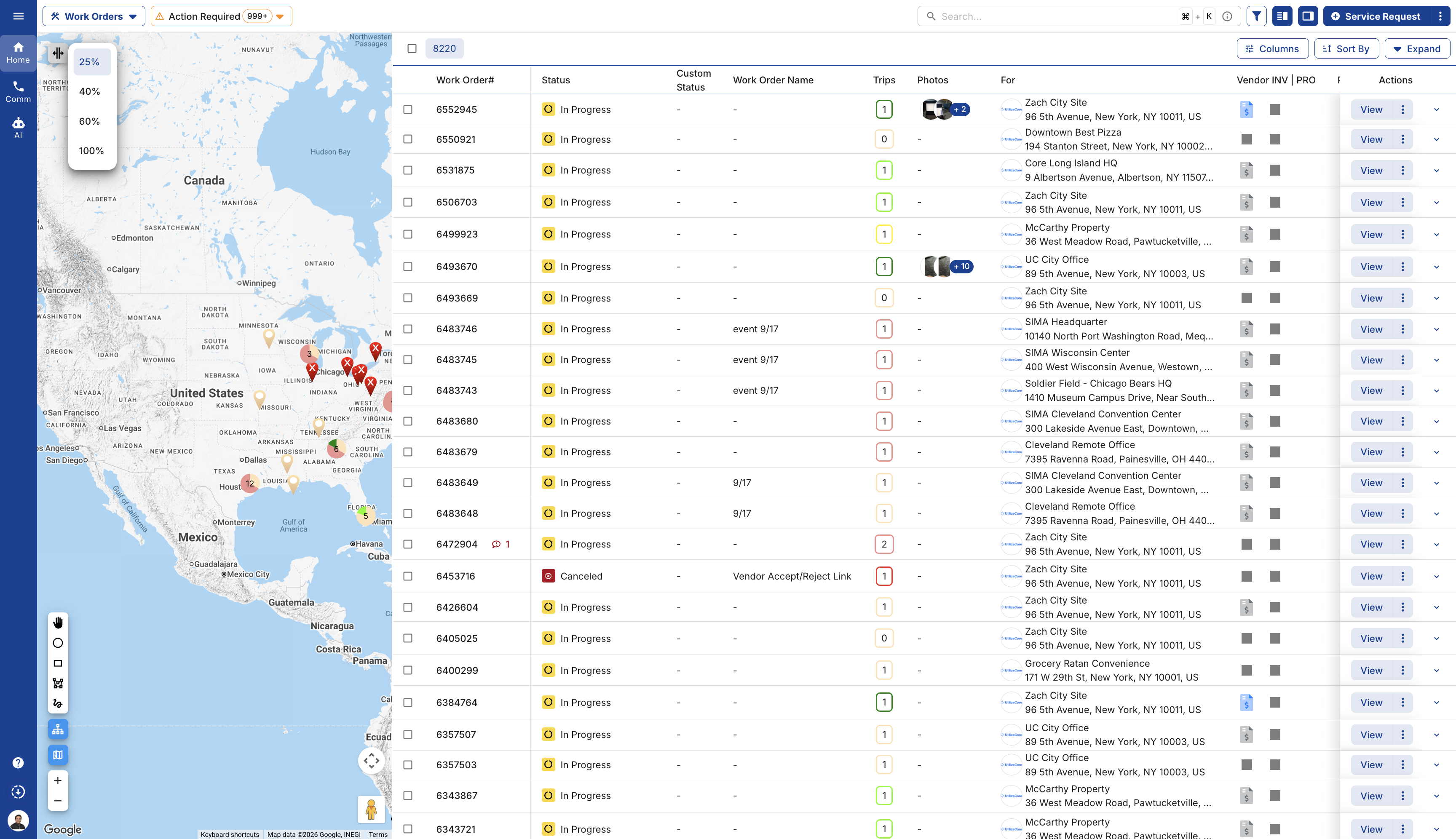Image resolution: width=1456 pixels, height=839 pixels.
Task: Click the map split resize icon
Action: click(x=58, y=53)
